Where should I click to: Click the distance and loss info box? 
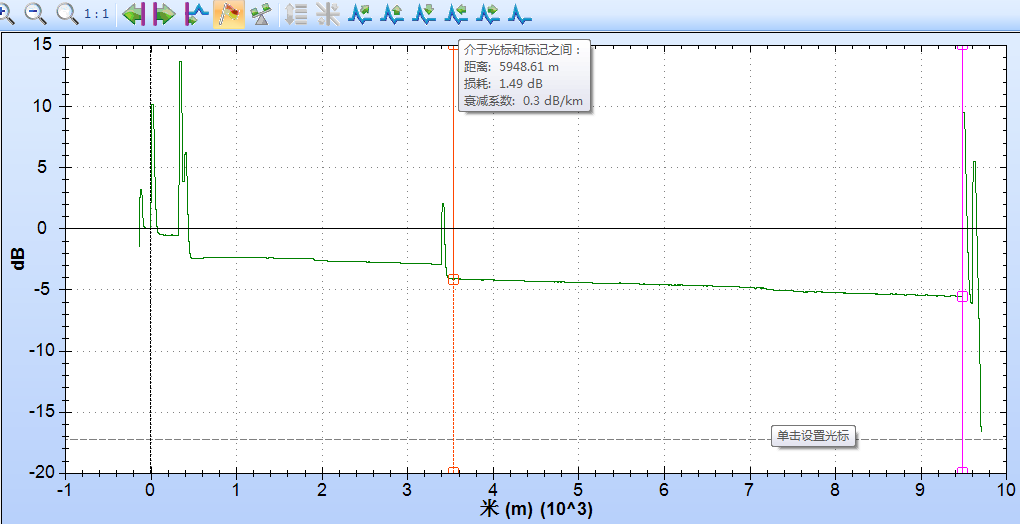click(522, 75)
